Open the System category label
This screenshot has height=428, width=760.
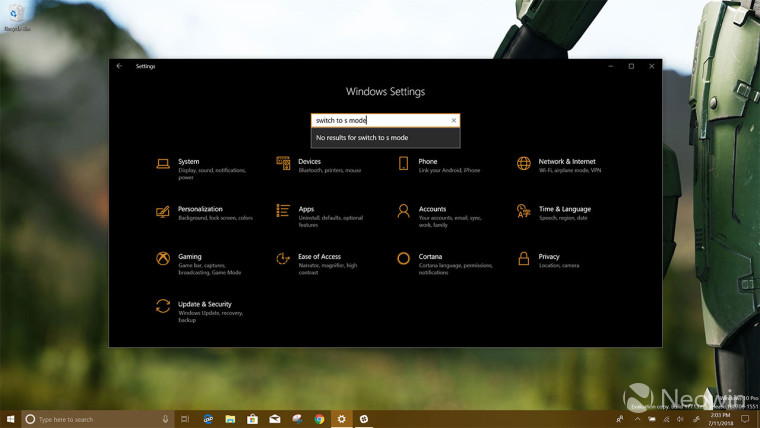189,161
